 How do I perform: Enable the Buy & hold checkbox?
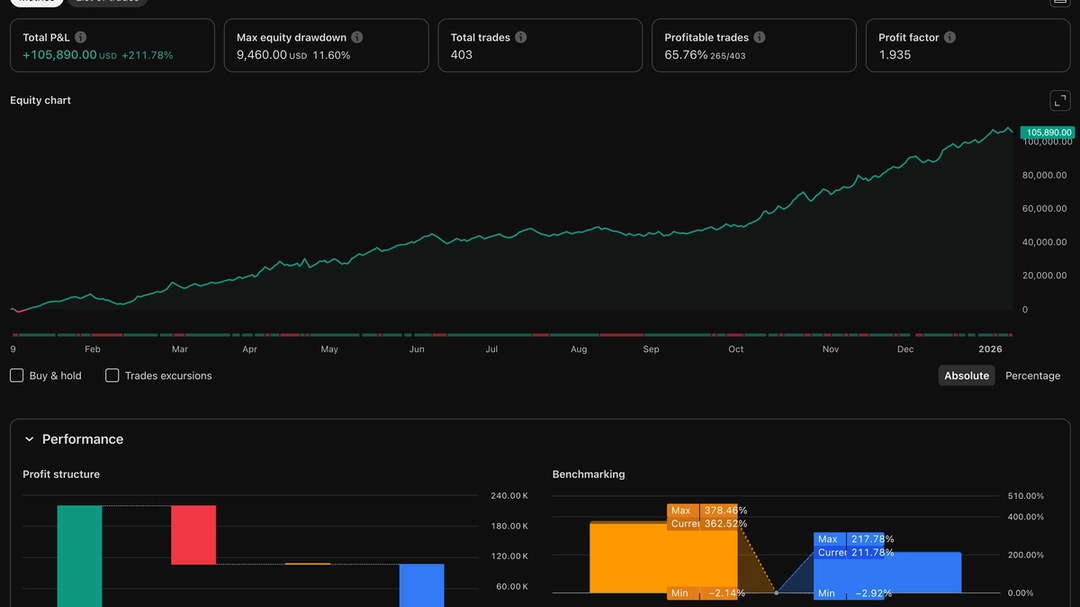tap(16, 375)
